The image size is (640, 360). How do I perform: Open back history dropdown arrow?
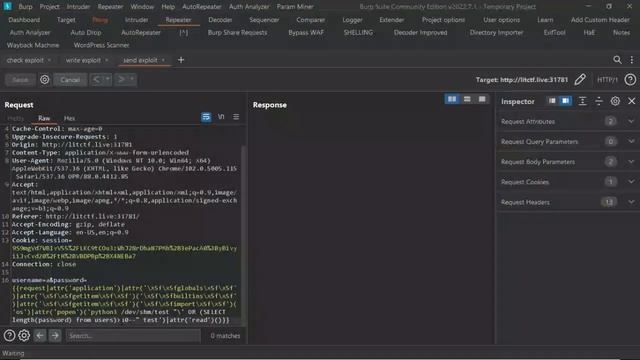pyautogui.click(x=107, y=80)
